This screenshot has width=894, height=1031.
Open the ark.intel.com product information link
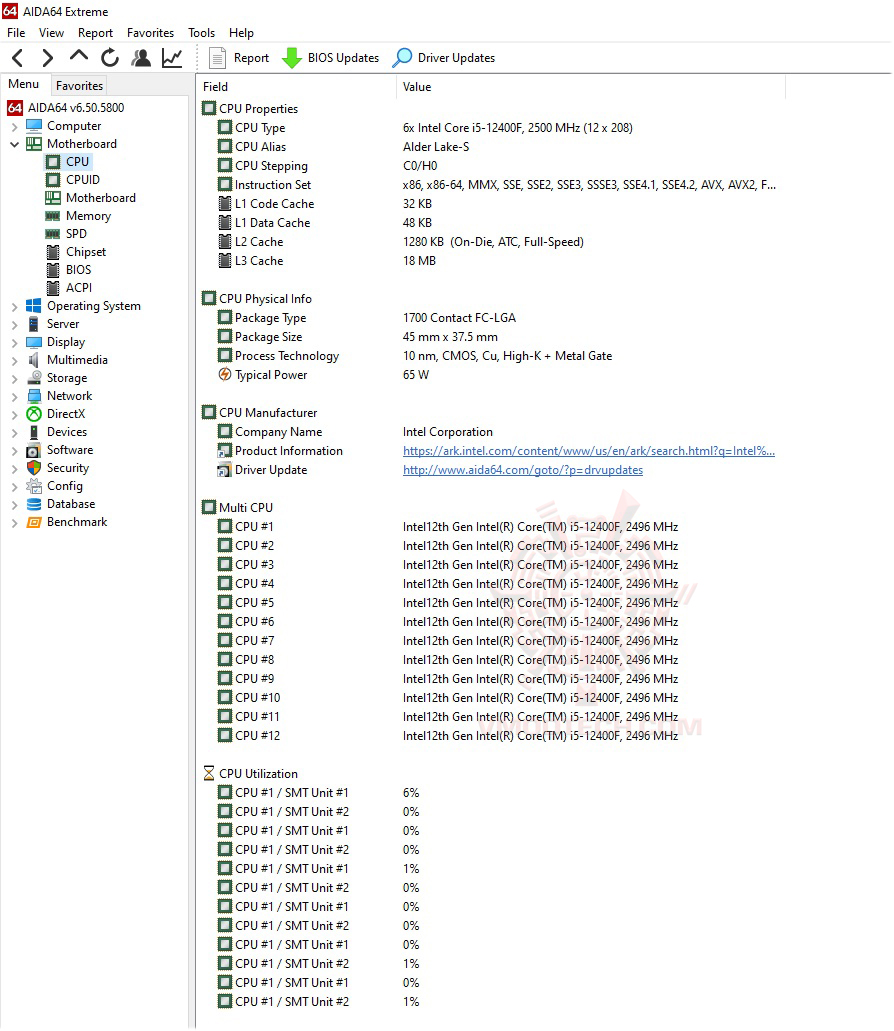coord(588,451)
